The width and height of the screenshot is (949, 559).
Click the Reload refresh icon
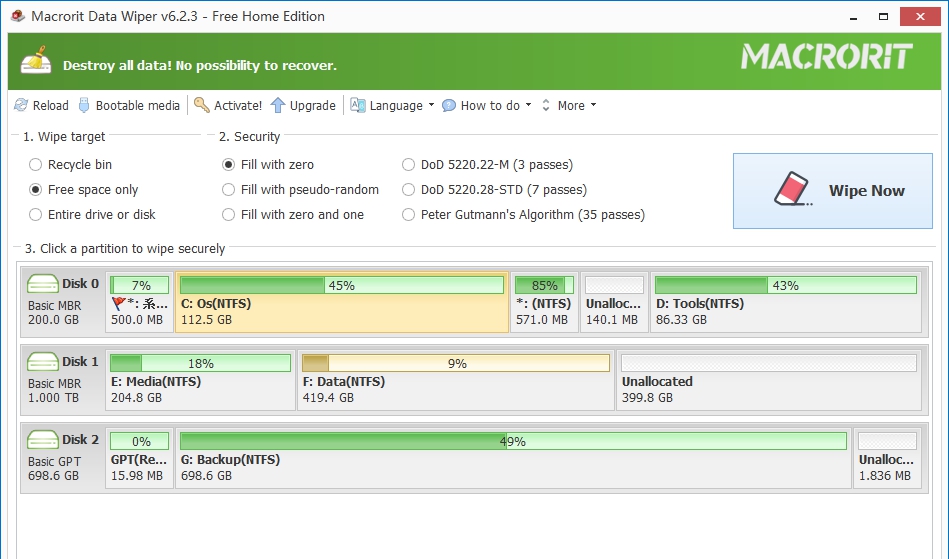click(21, 105)
